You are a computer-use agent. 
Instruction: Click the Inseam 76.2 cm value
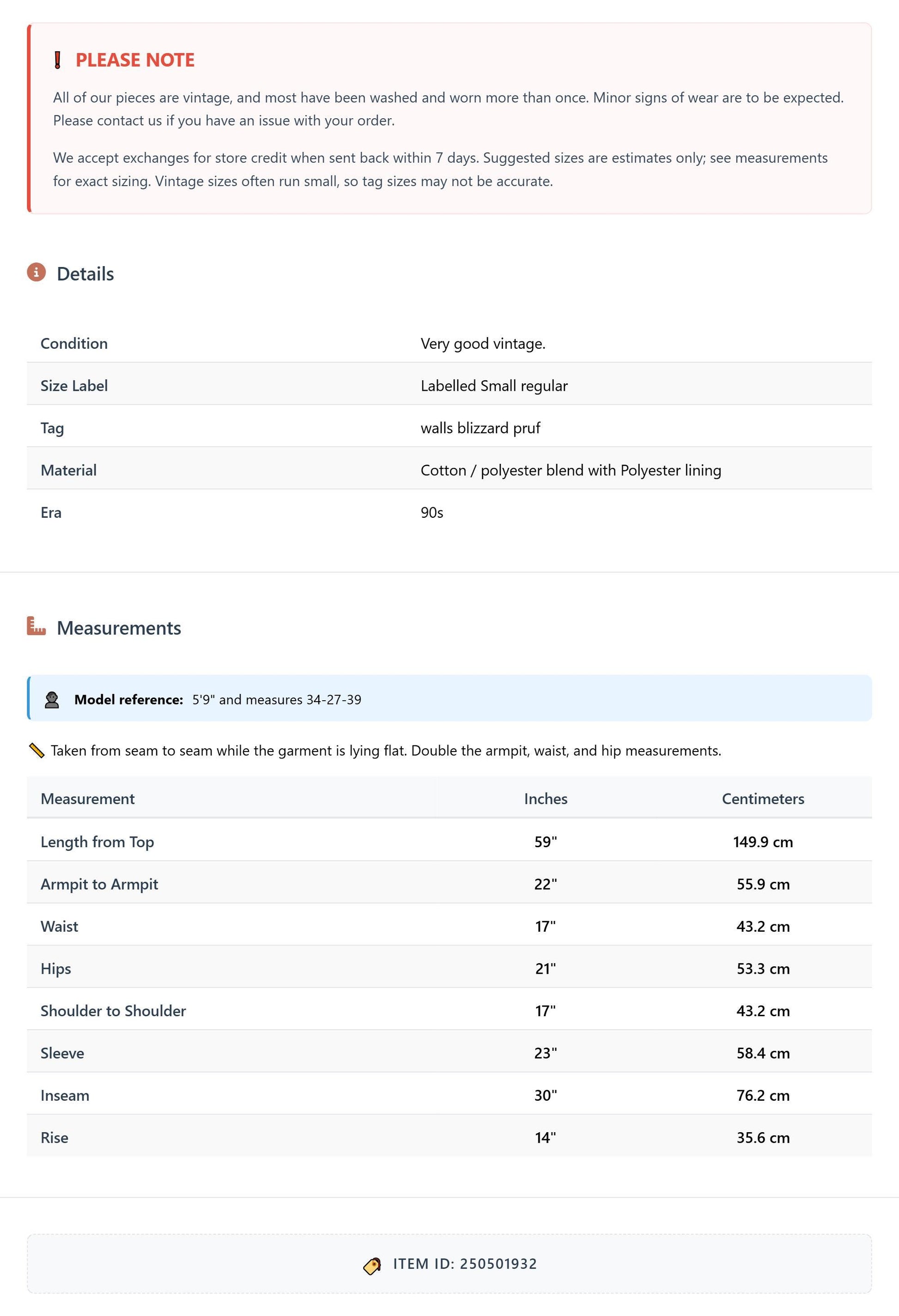pyautogui.click(x=763, y=1095)
